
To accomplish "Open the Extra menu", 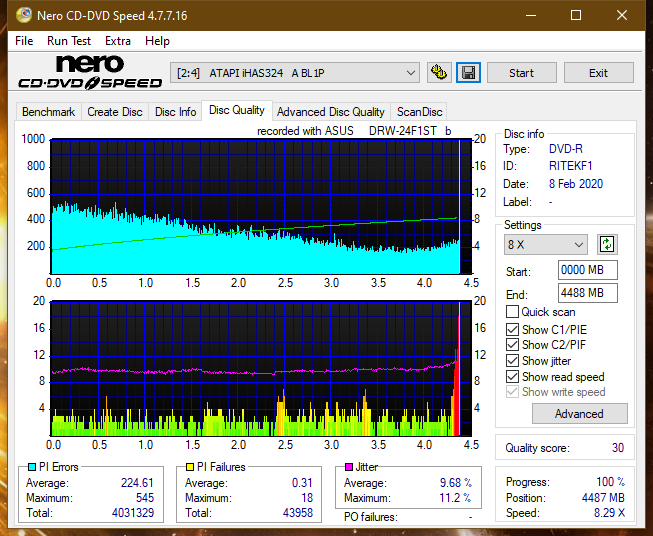I will [118, 41].
